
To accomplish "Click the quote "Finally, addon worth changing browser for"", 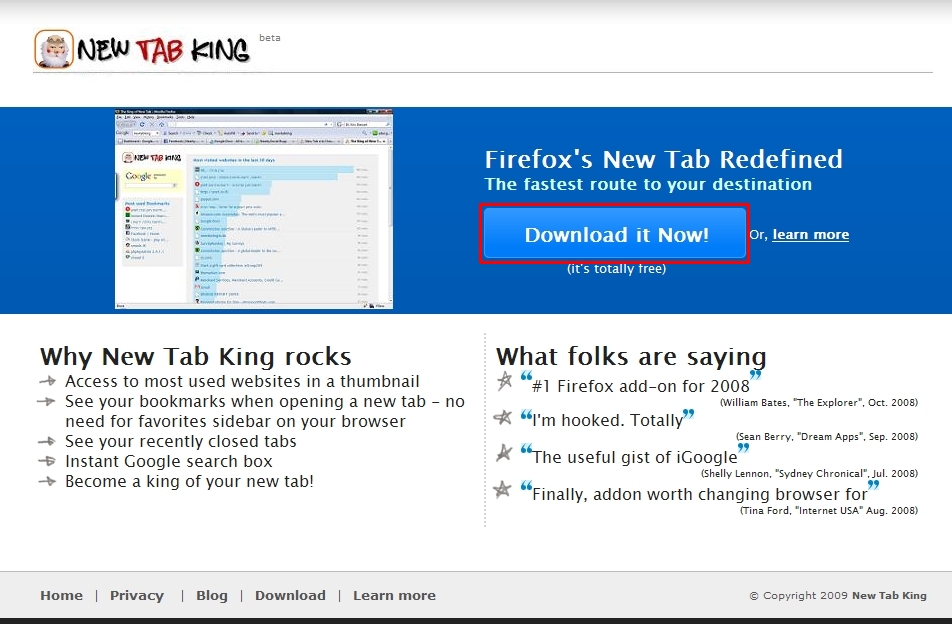I will click(699, 494).
